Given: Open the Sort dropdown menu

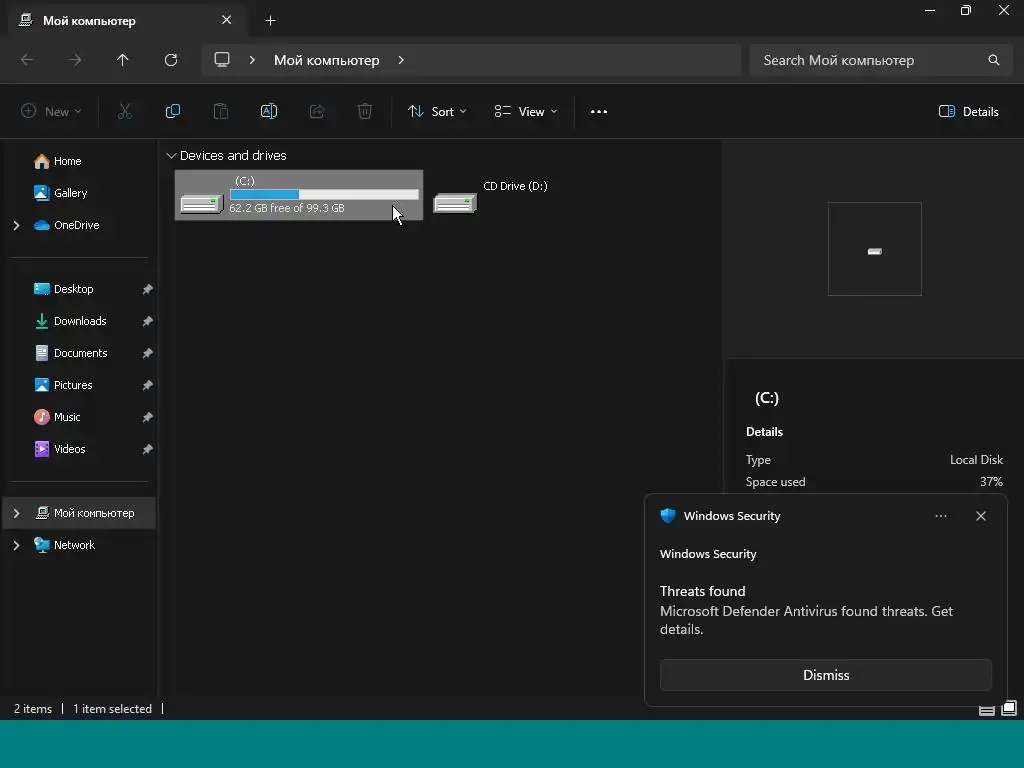Looking at the screenshot, I should 437,112.
